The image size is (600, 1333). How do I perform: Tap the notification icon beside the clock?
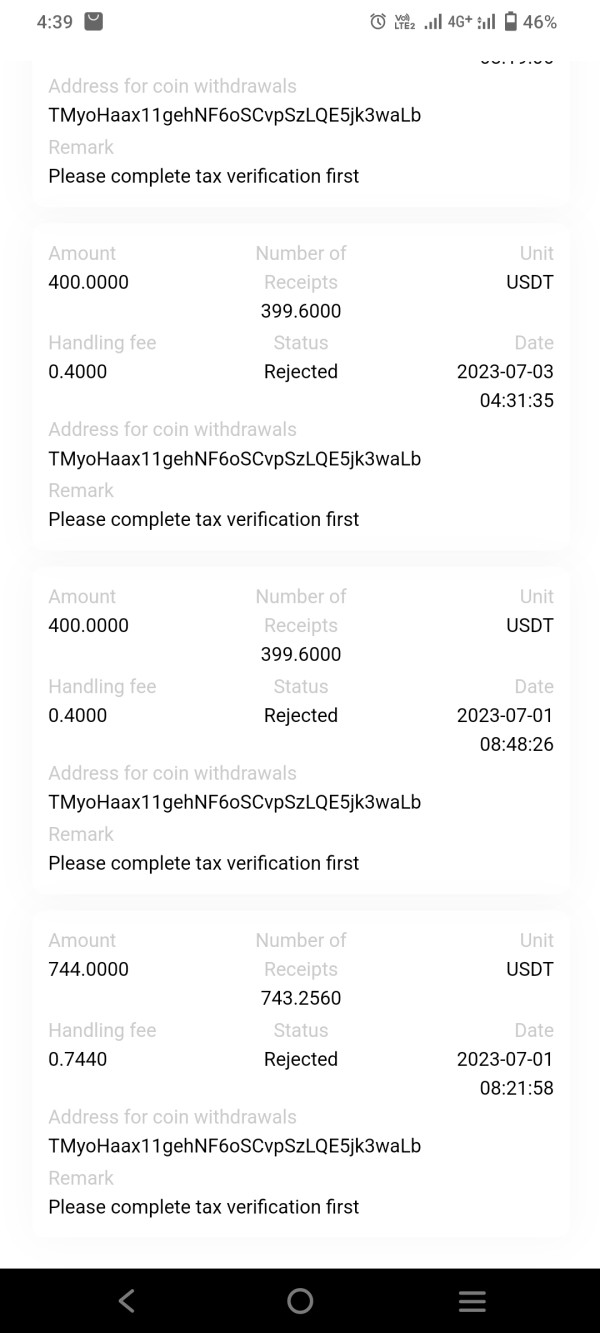(93, 21)
